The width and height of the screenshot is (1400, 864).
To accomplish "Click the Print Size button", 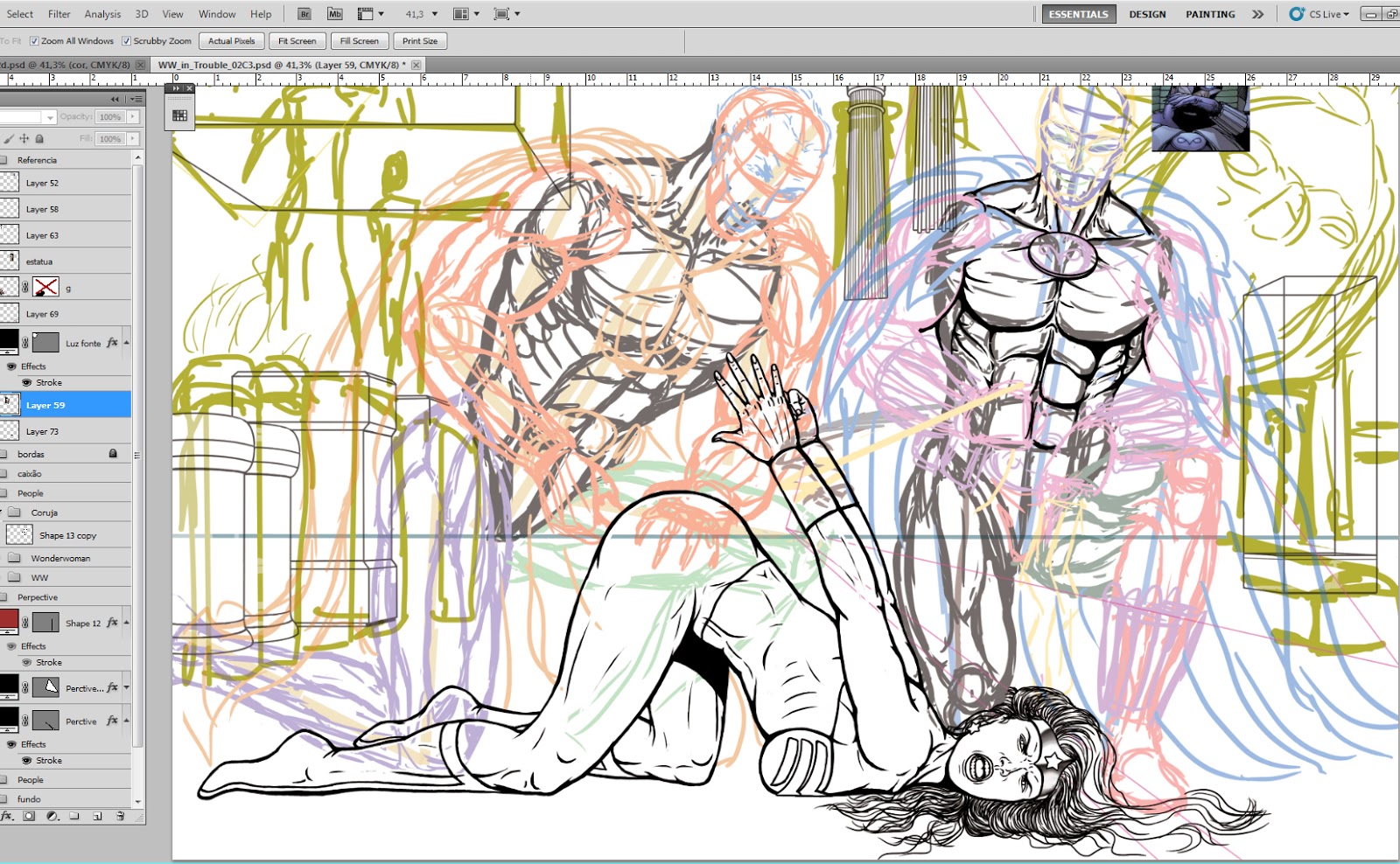I will [420, 41].
